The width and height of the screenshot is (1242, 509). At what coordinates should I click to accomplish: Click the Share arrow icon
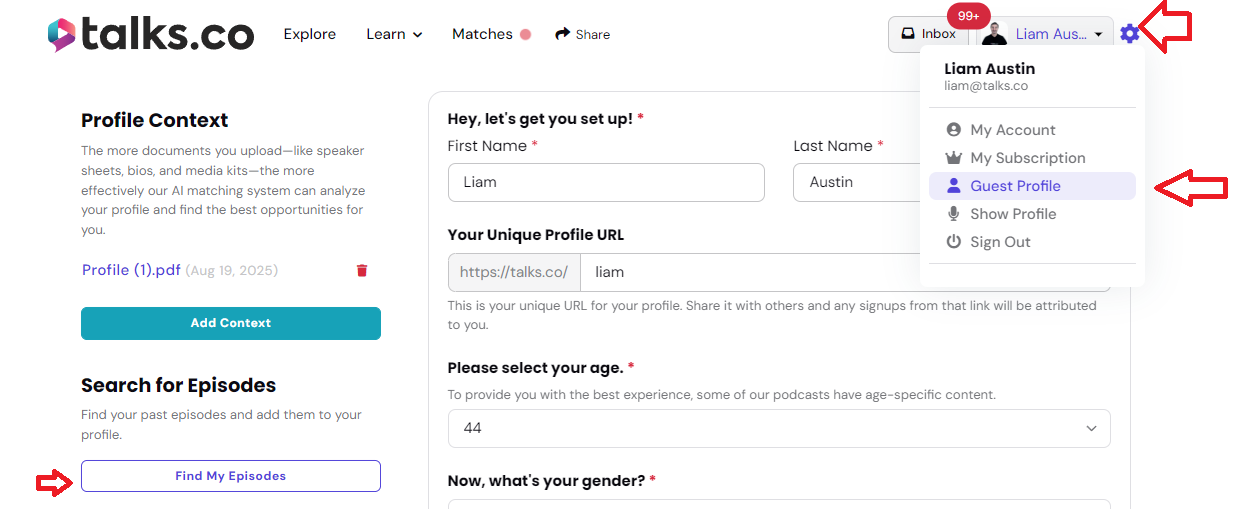[563, 33]
